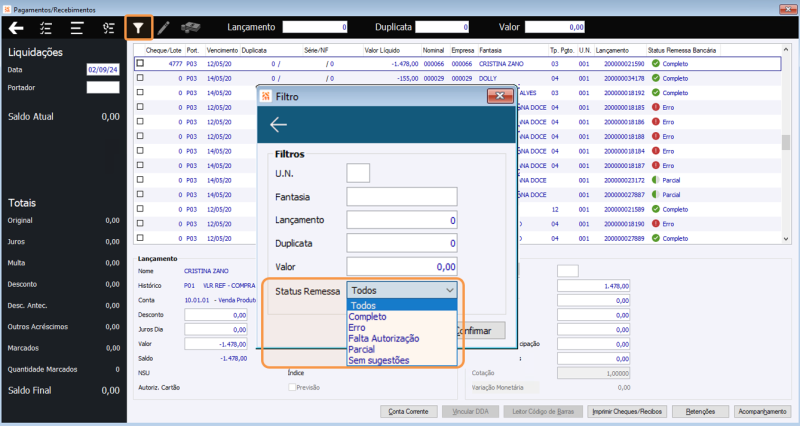Click the CRISTINA ZANO cell in grid
The width and height of the screenshot is (800, 426).
[501, 64]
